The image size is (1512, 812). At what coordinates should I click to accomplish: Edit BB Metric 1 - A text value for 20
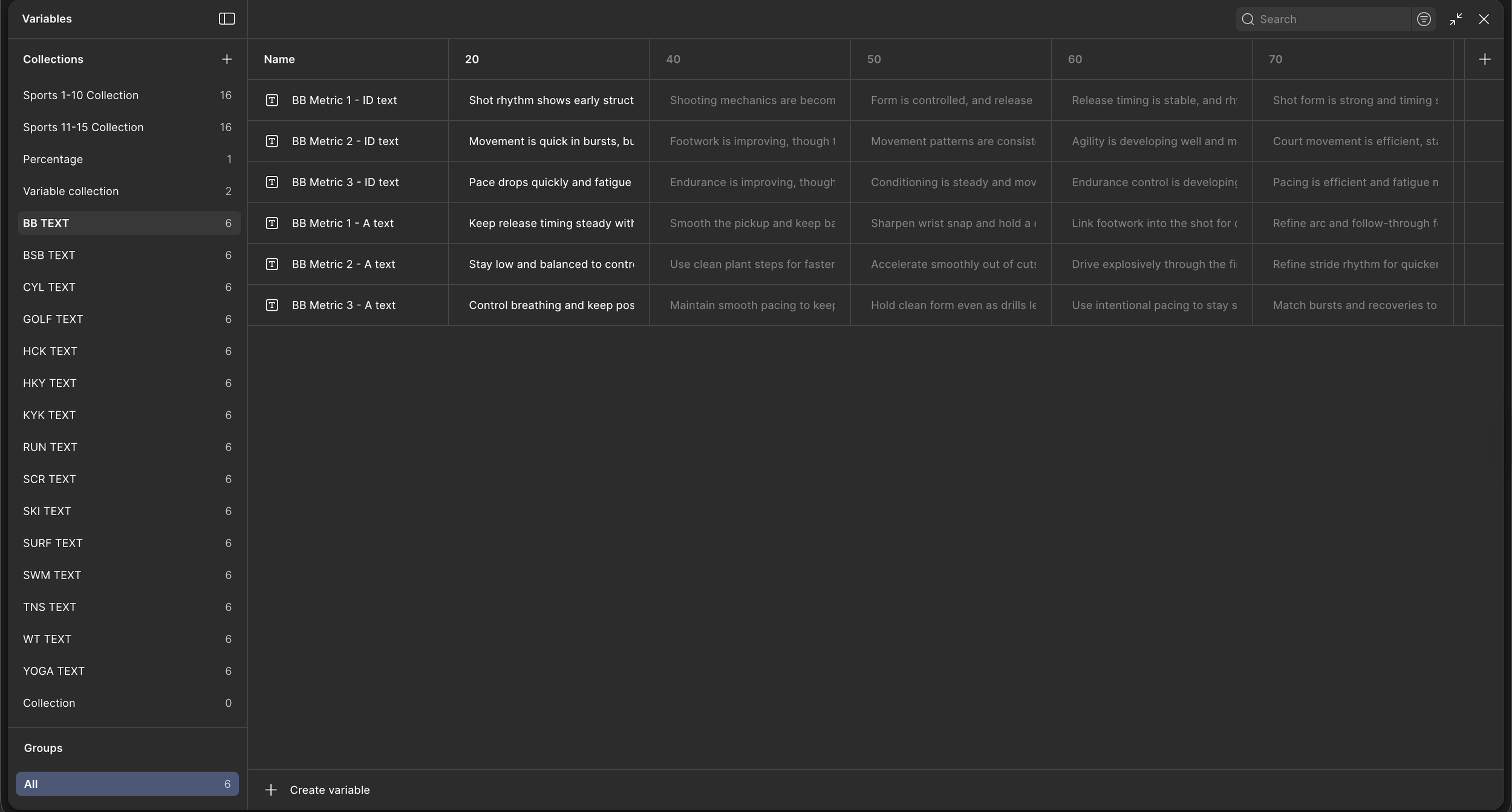click(550, 224)
